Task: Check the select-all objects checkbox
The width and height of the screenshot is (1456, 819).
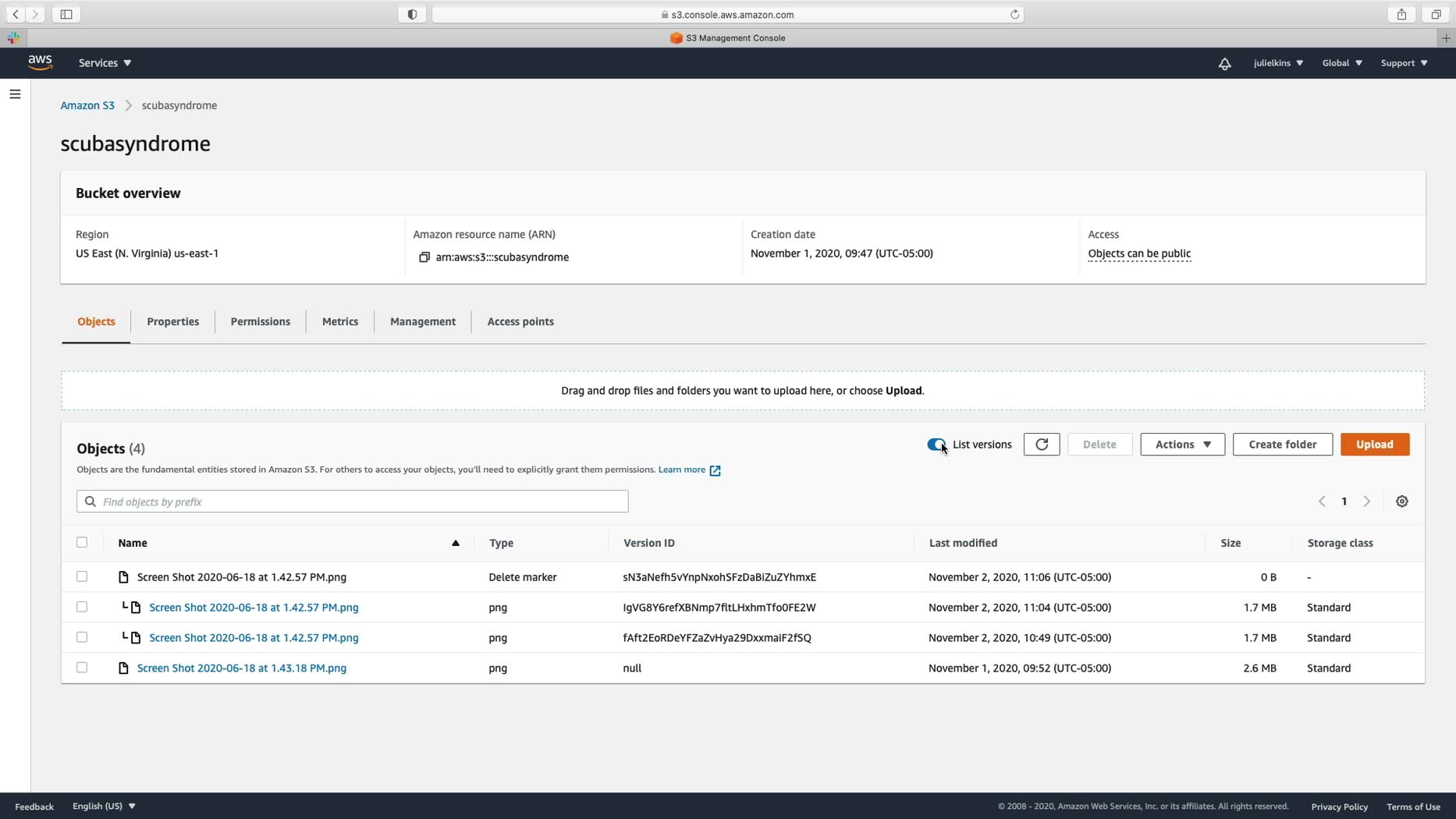Action: tap(82, 543)
